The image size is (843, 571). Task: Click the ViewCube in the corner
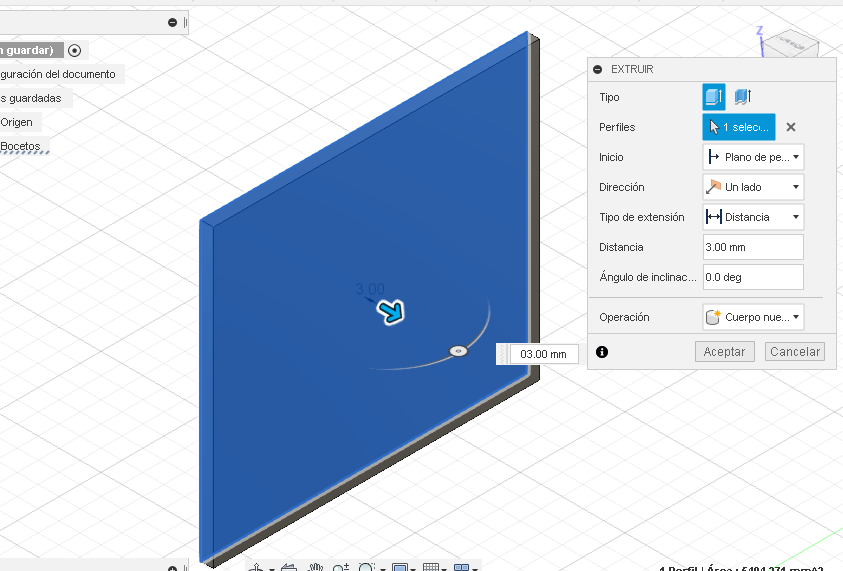(790, 44)
